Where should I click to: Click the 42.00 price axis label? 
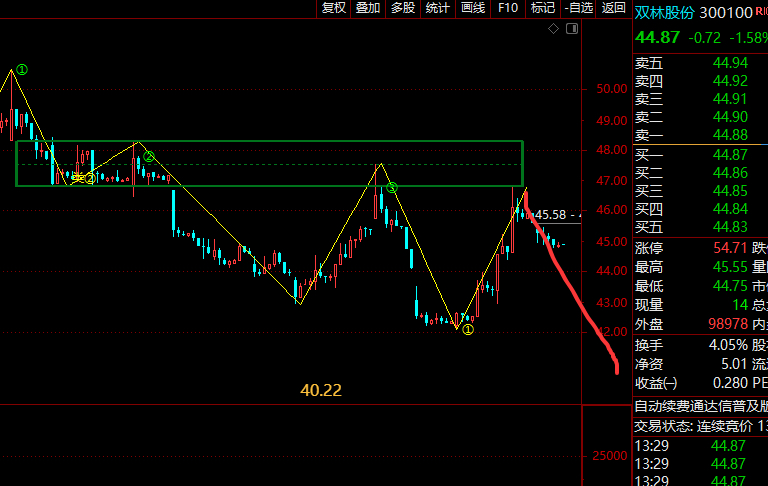pyautogui.click(x=611, y=332)
